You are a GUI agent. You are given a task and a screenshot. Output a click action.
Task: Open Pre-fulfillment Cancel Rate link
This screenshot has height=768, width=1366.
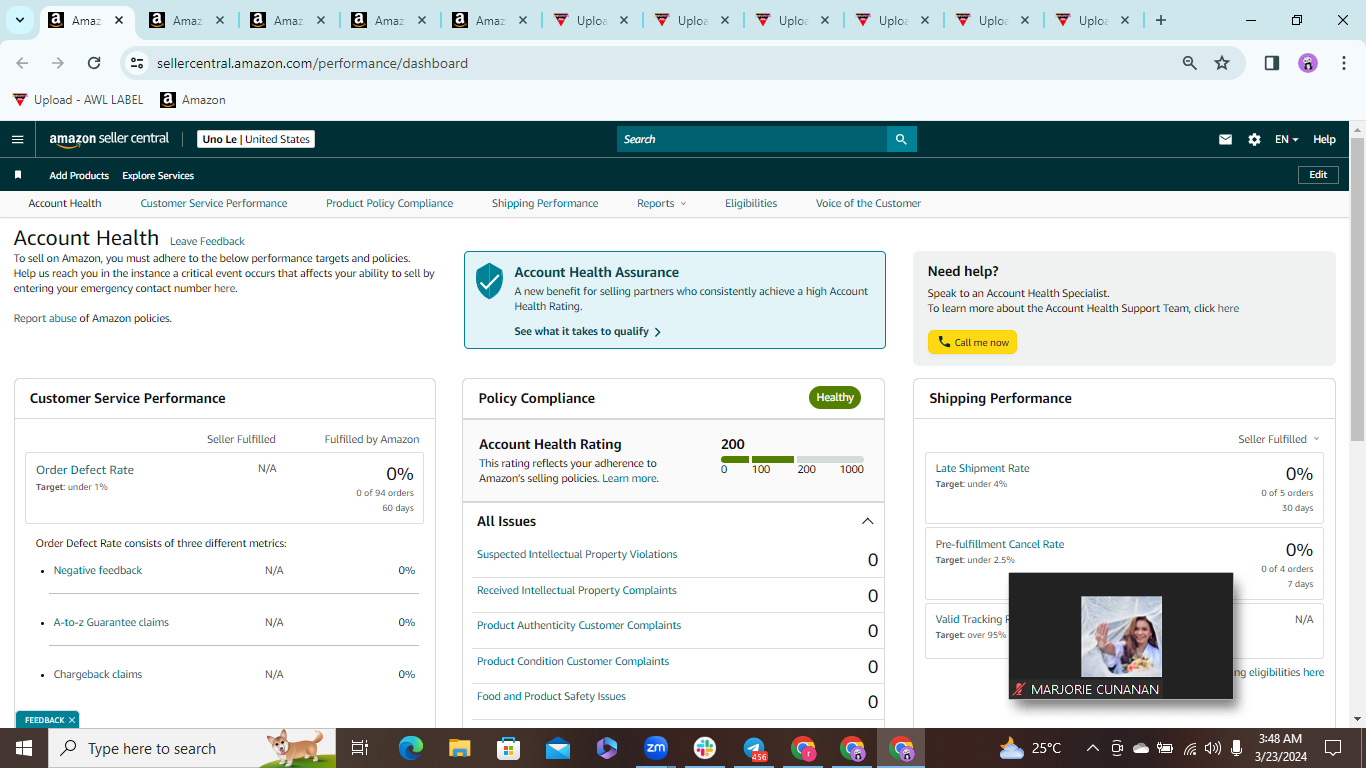pyautogui.click(x=1000, y=544)
